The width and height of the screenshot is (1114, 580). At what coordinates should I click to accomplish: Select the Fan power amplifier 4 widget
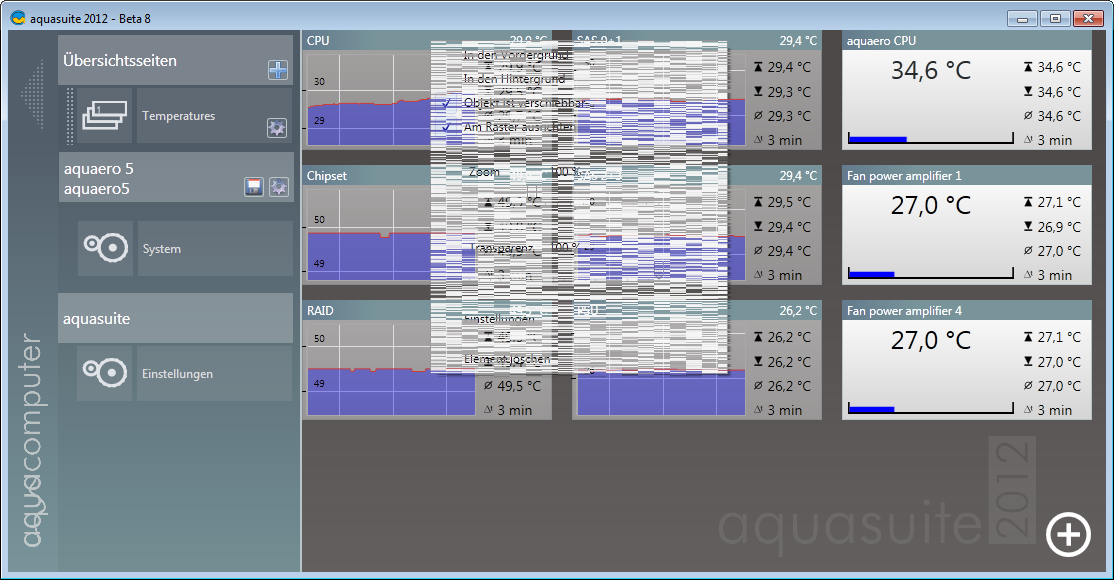(x=965, y=311)
